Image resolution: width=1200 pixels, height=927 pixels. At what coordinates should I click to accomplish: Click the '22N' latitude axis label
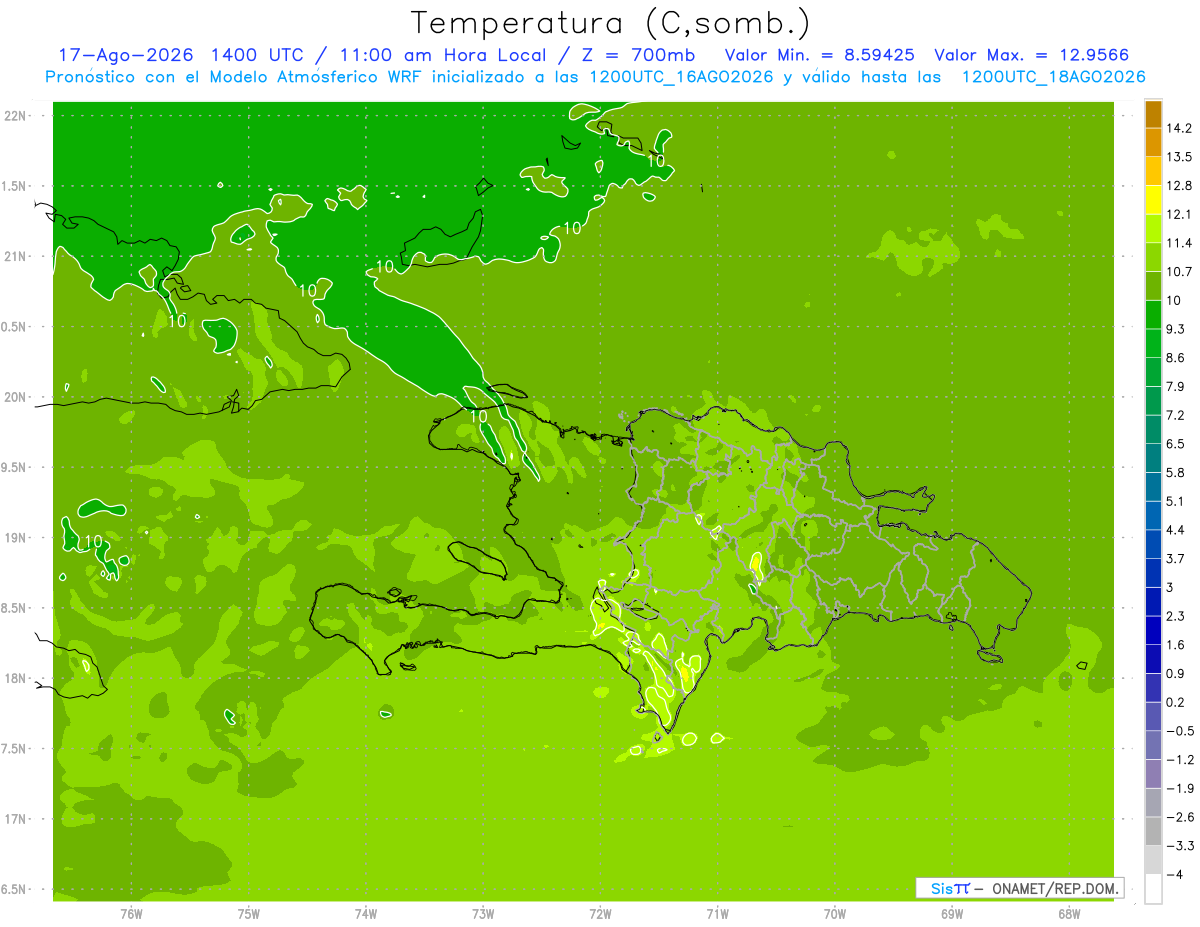point(16,116)
